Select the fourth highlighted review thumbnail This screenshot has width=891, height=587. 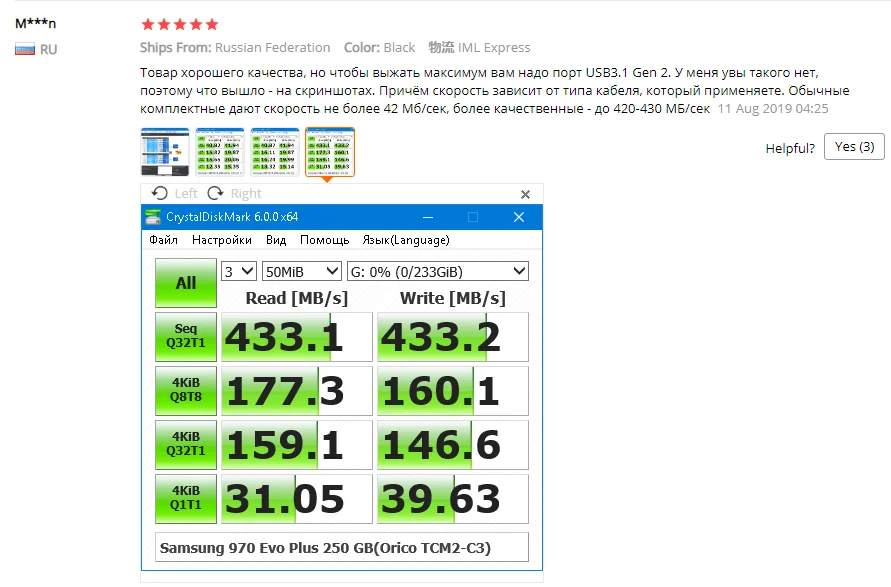click(330, 152)
